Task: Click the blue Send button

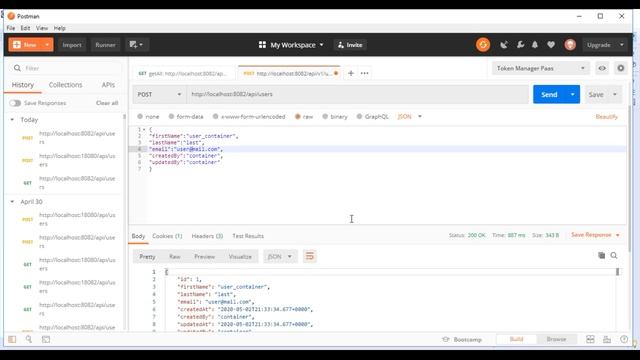Action: 549,94
